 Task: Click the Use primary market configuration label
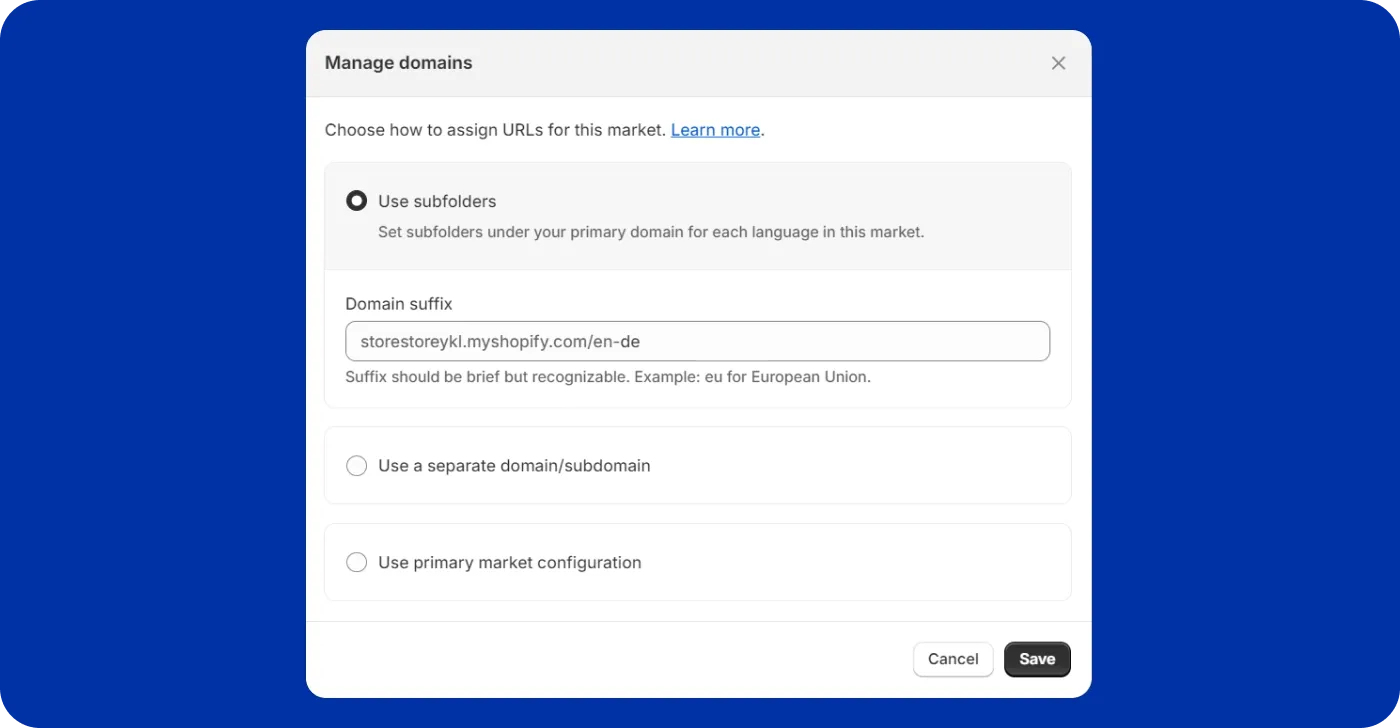click(x=509, y=562)
